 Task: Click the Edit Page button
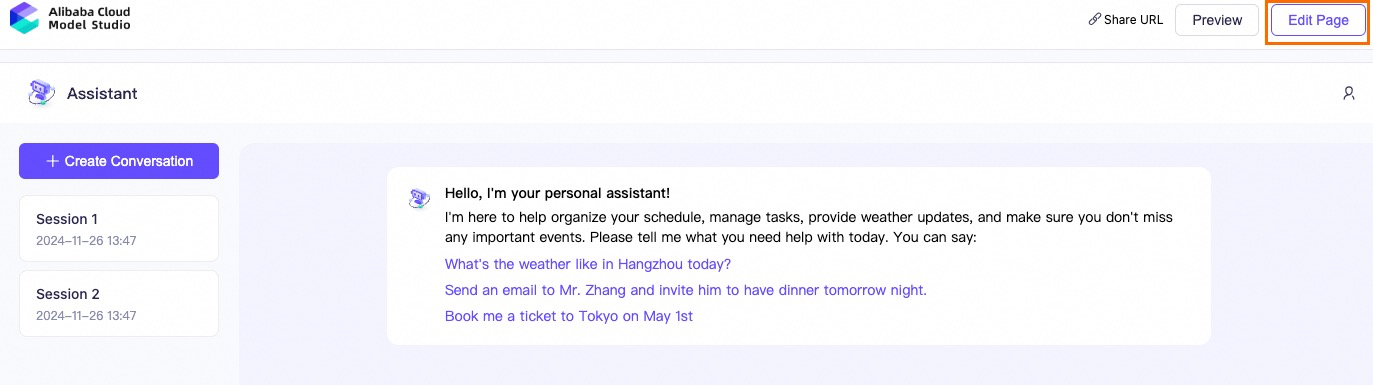(1318, 20)
